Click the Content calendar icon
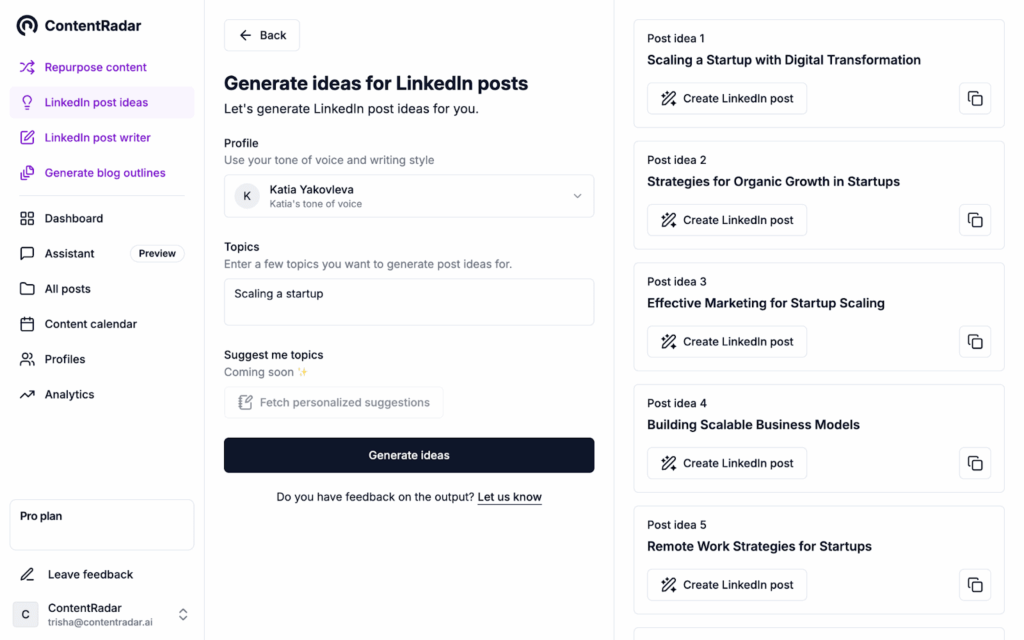 [x=27, y=324]
